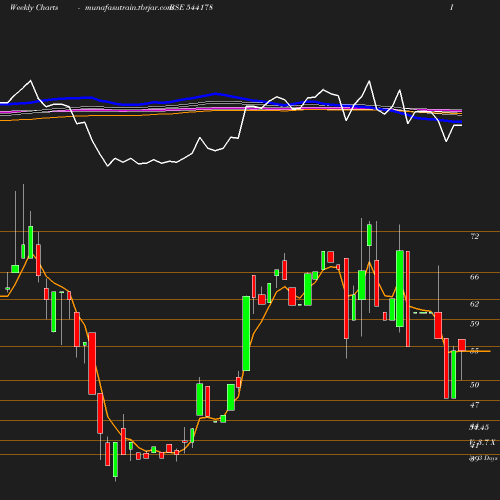
Task: Select the 62 price level label
Action: pos(475,304)
